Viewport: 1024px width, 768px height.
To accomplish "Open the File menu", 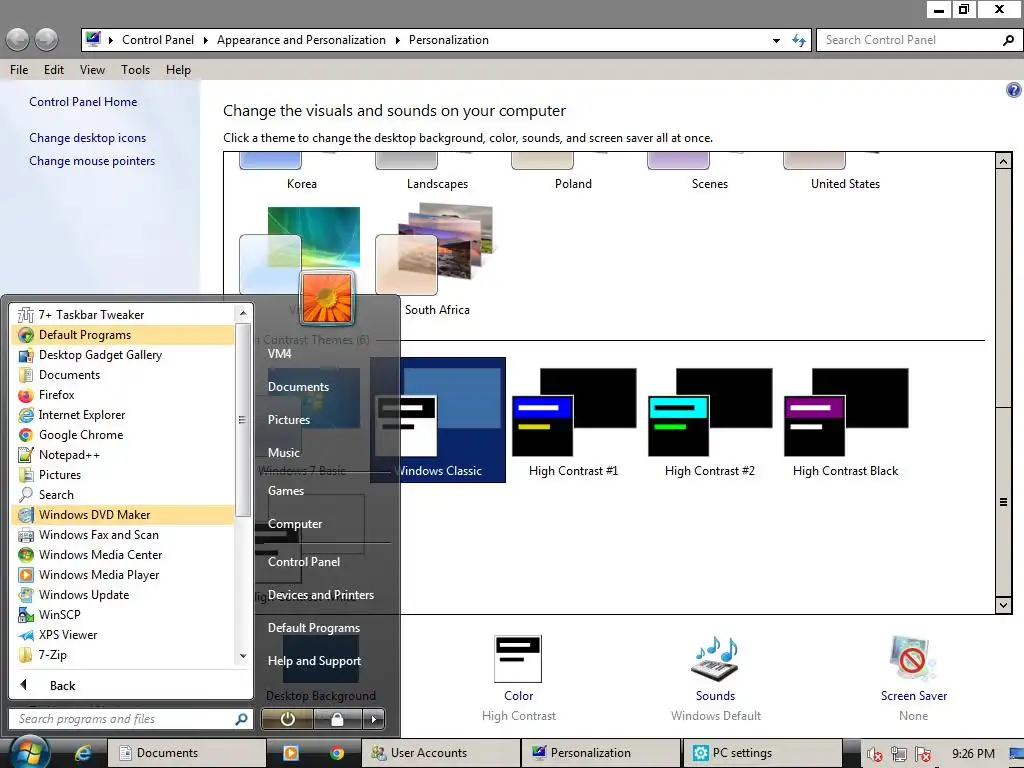I will tap(19, 70).
